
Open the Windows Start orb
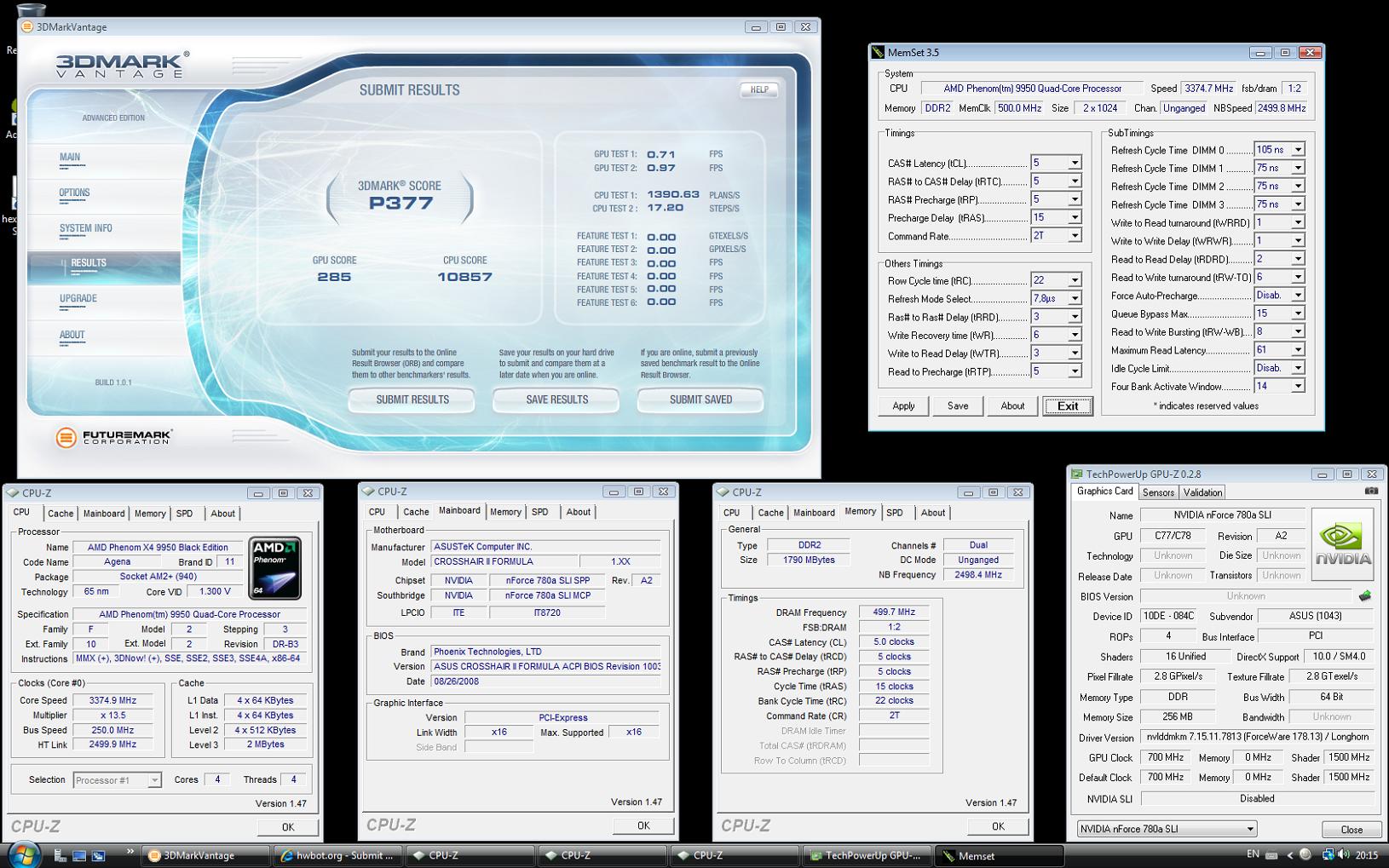tap(23, 854)
